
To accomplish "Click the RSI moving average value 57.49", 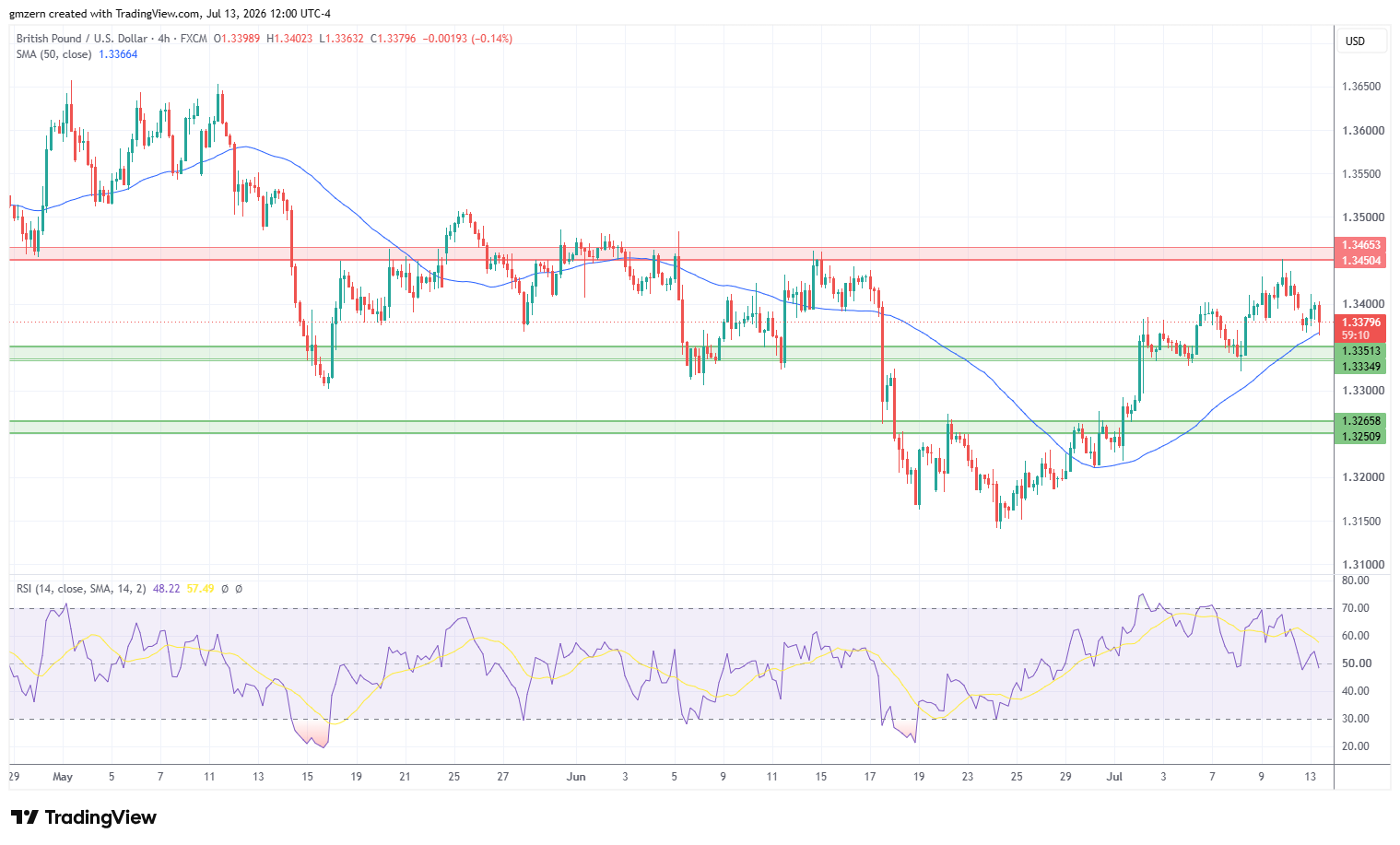I will 200,588.
